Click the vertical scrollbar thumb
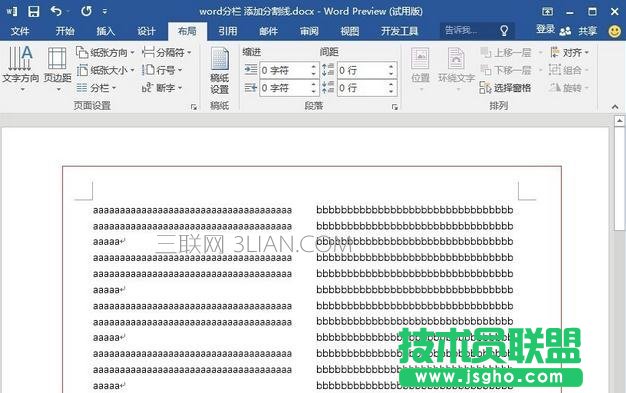 point(619,179)
